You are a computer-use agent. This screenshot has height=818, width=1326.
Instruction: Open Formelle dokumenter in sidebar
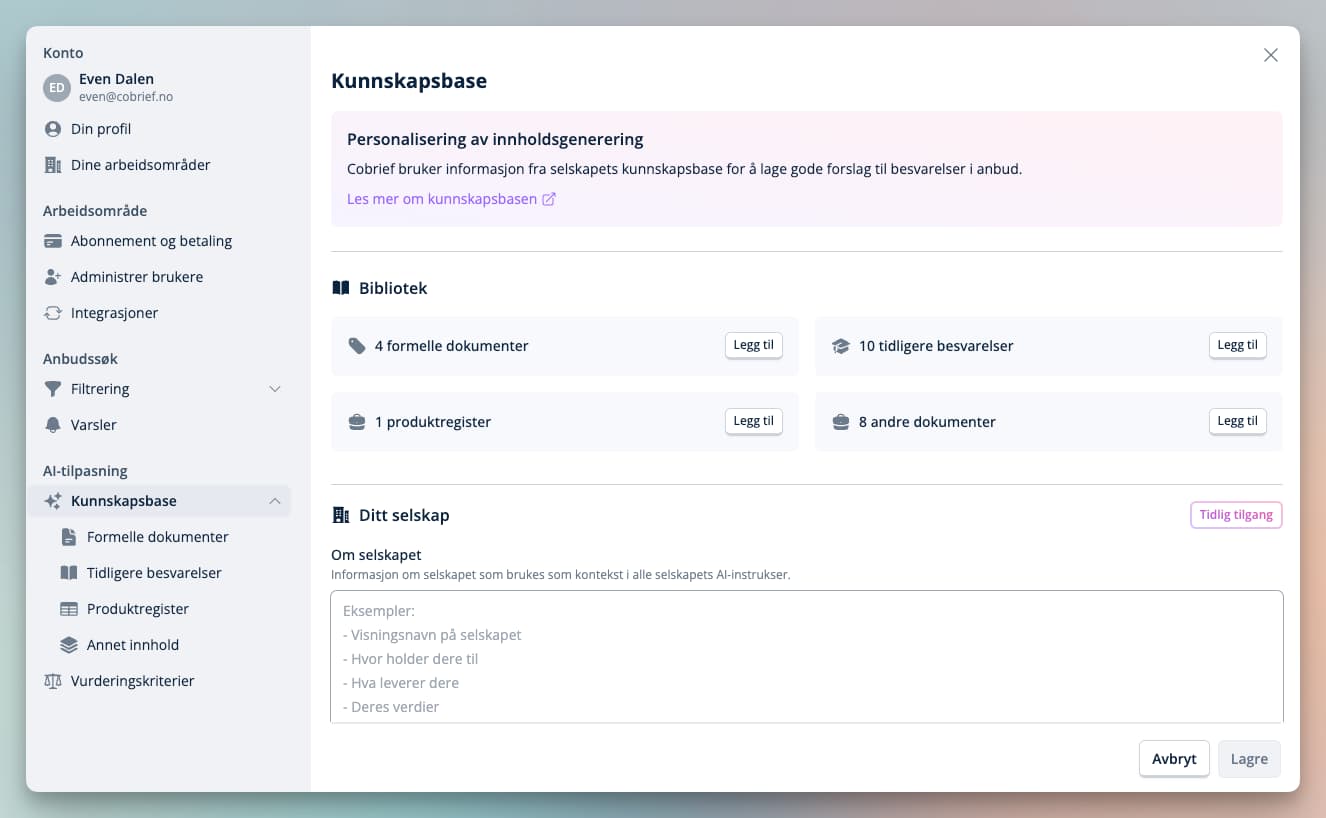point(157,537)
